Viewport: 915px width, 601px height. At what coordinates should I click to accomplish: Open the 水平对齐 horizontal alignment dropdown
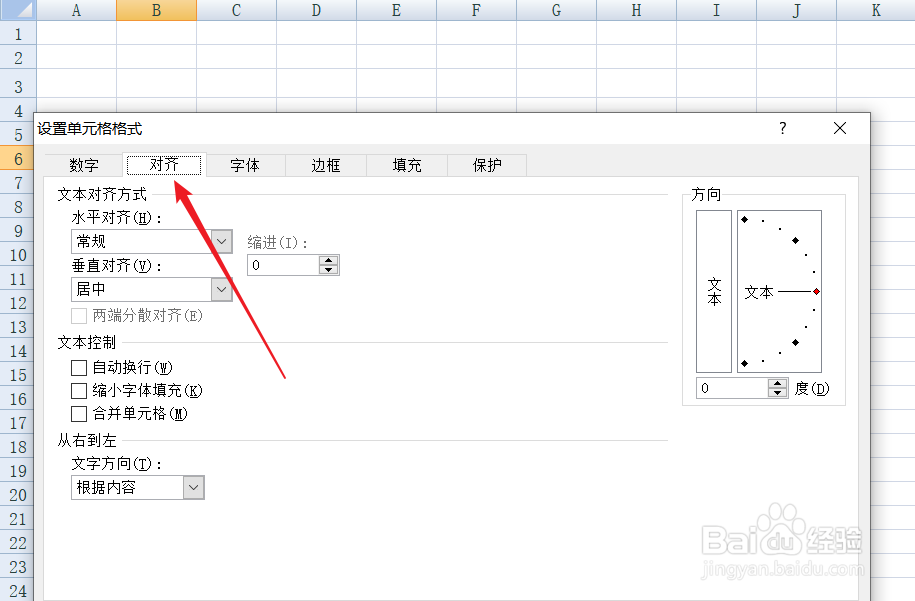(222, 241)
